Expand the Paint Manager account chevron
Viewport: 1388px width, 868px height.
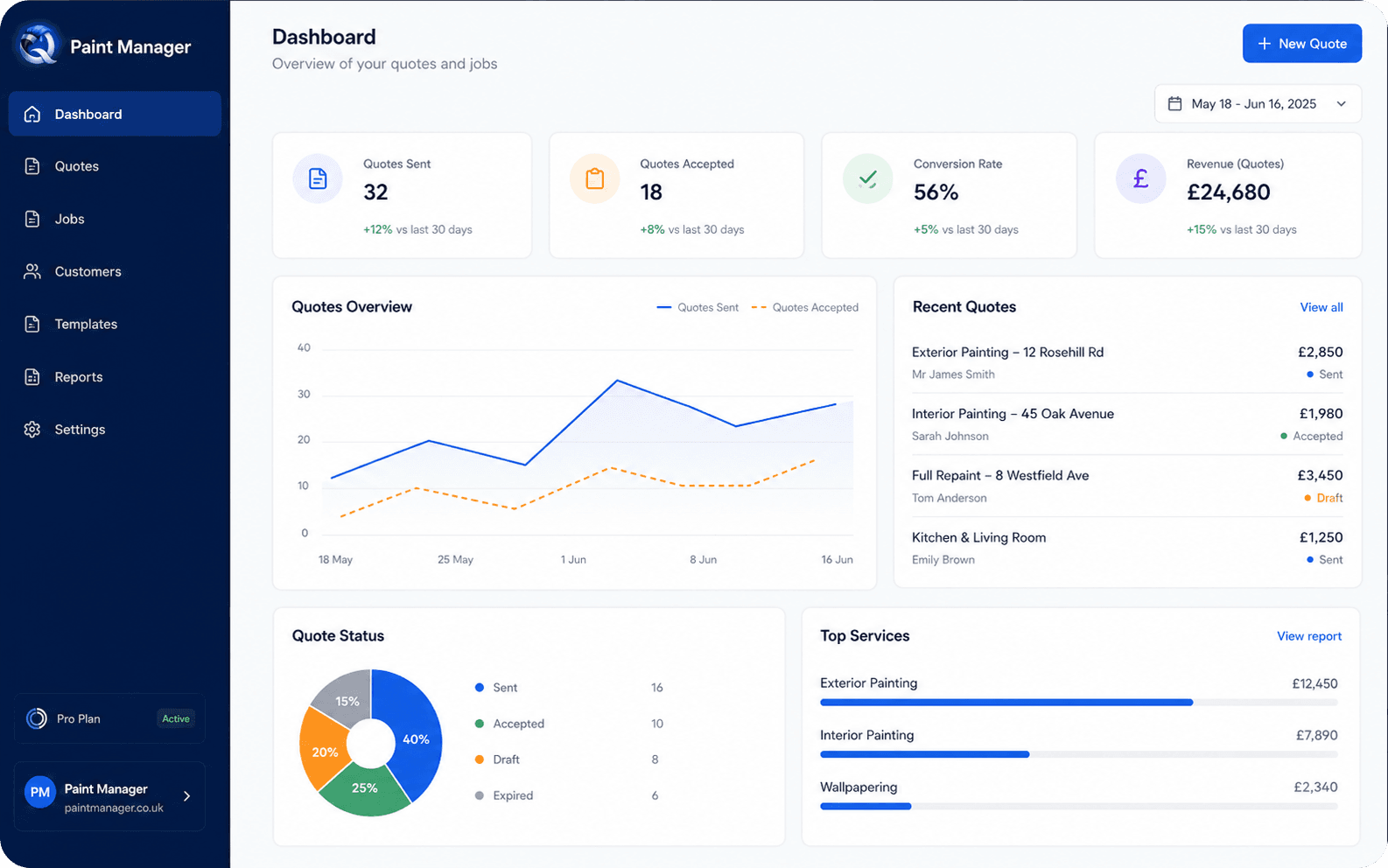pos(186,796)
